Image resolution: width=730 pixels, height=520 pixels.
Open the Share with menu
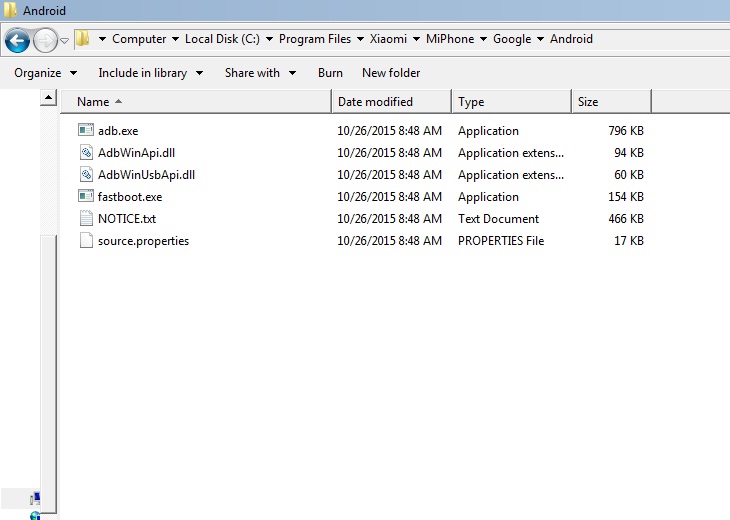pos(260,73)
